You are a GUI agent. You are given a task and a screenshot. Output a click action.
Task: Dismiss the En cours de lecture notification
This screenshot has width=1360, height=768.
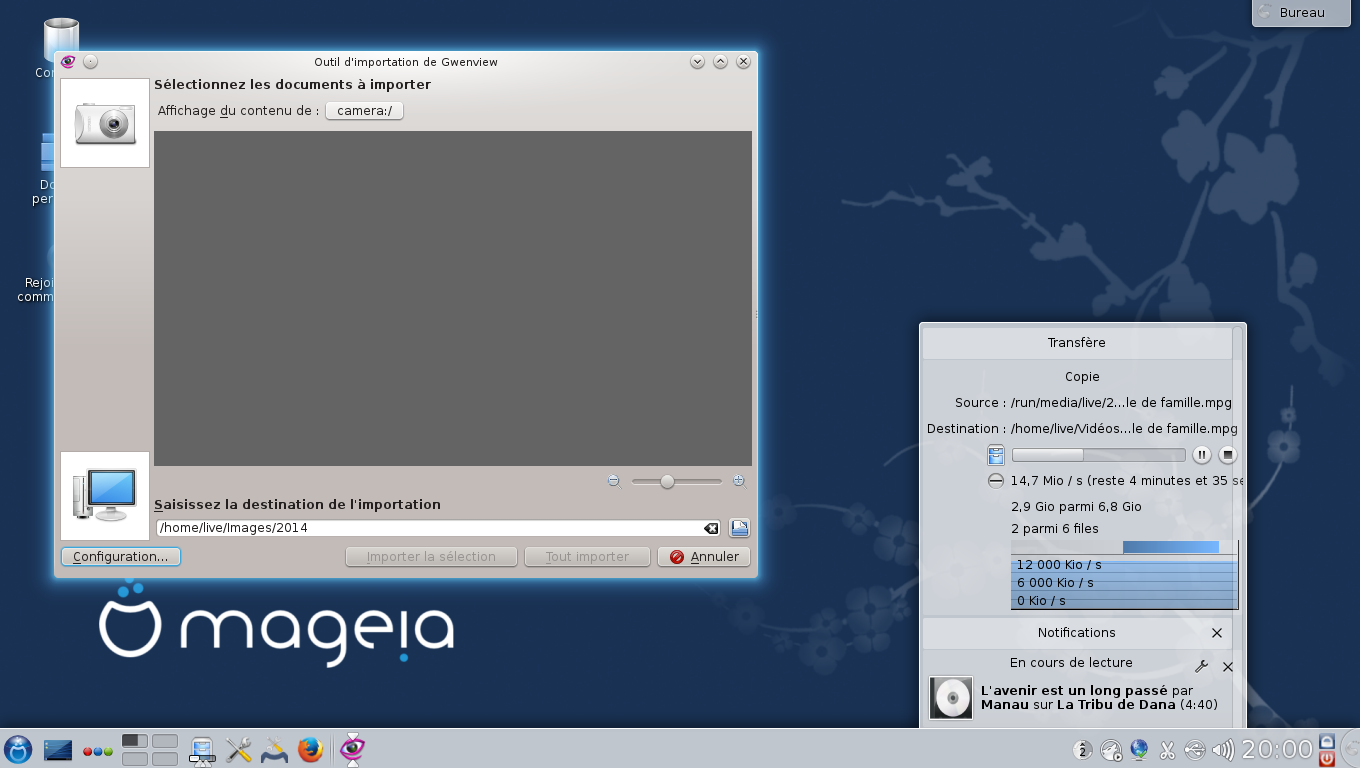coord(1228,667)
